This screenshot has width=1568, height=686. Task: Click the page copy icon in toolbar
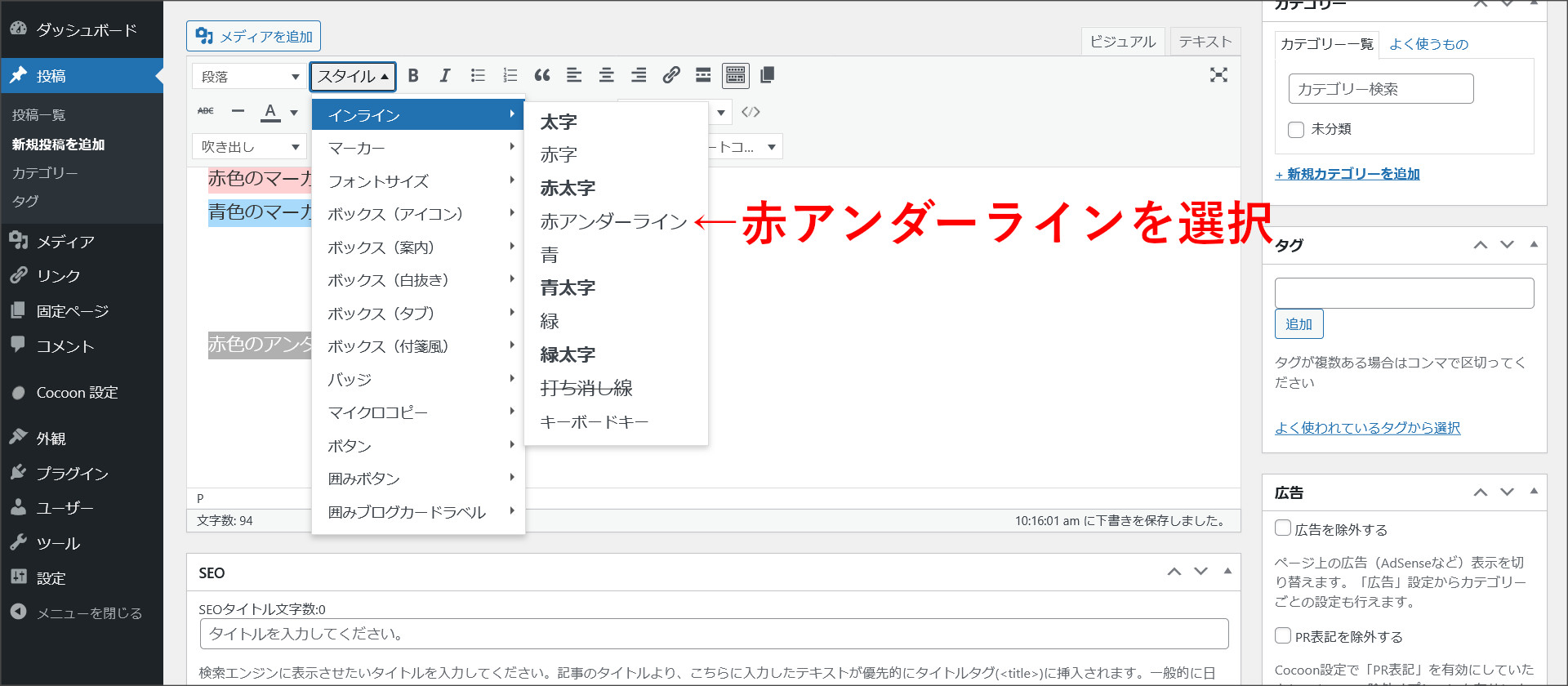(x=767, y=76)
